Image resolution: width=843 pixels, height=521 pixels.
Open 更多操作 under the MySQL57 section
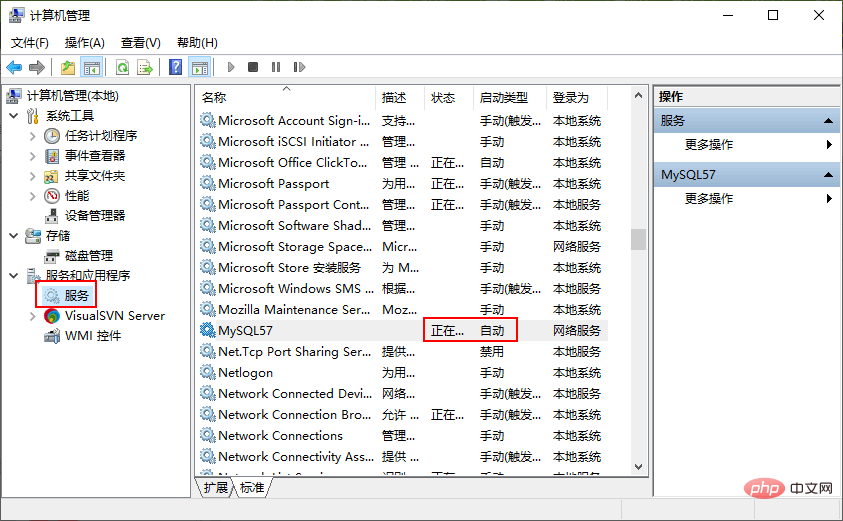709,198
